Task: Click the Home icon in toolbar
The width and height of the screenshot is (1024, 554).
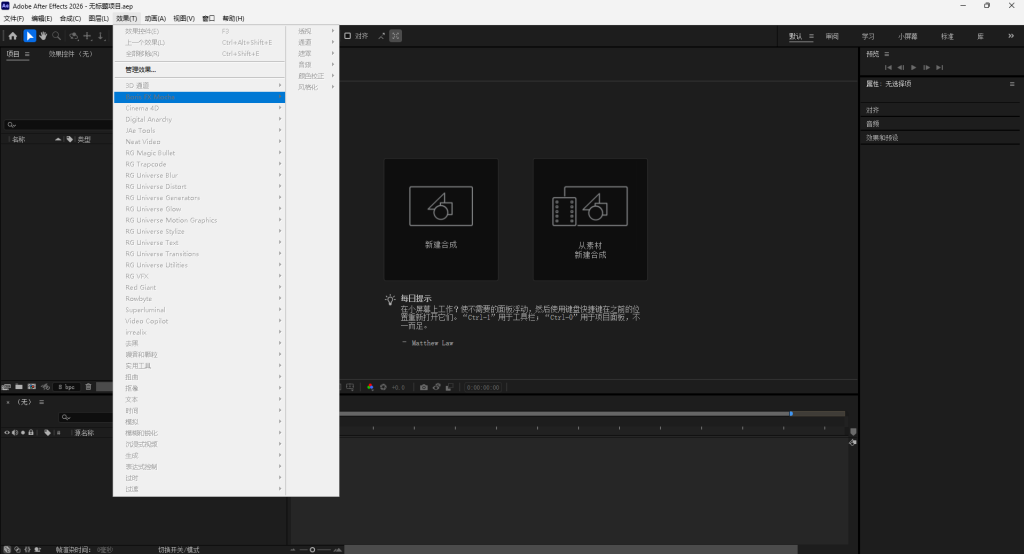Action: pyautogui.click(x=13, y=36)
